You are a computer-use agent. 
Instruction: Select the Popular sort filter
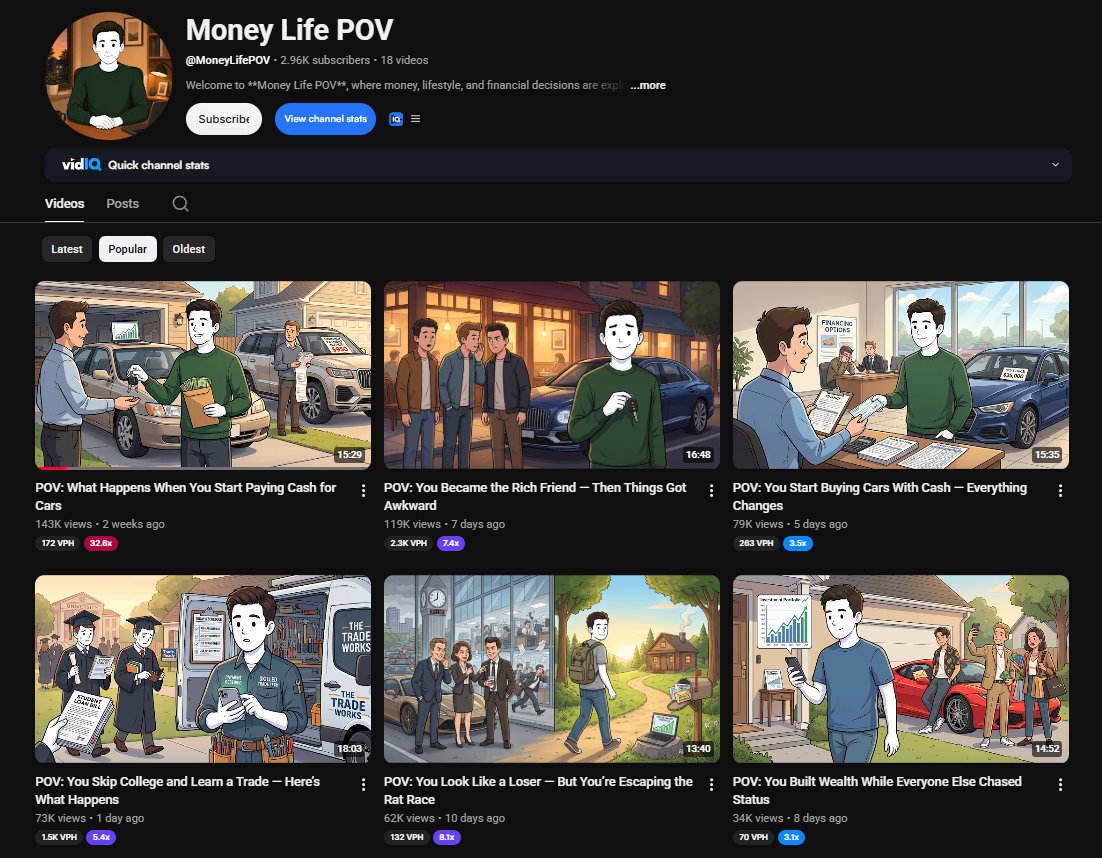[127, 249]
